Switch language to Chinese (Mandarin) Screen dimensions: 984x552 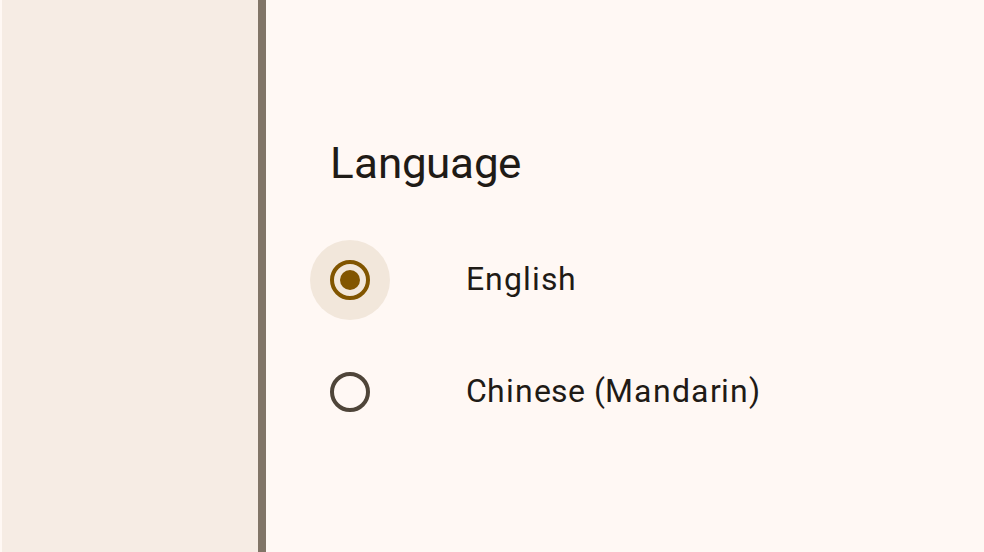tap(350, 392)
